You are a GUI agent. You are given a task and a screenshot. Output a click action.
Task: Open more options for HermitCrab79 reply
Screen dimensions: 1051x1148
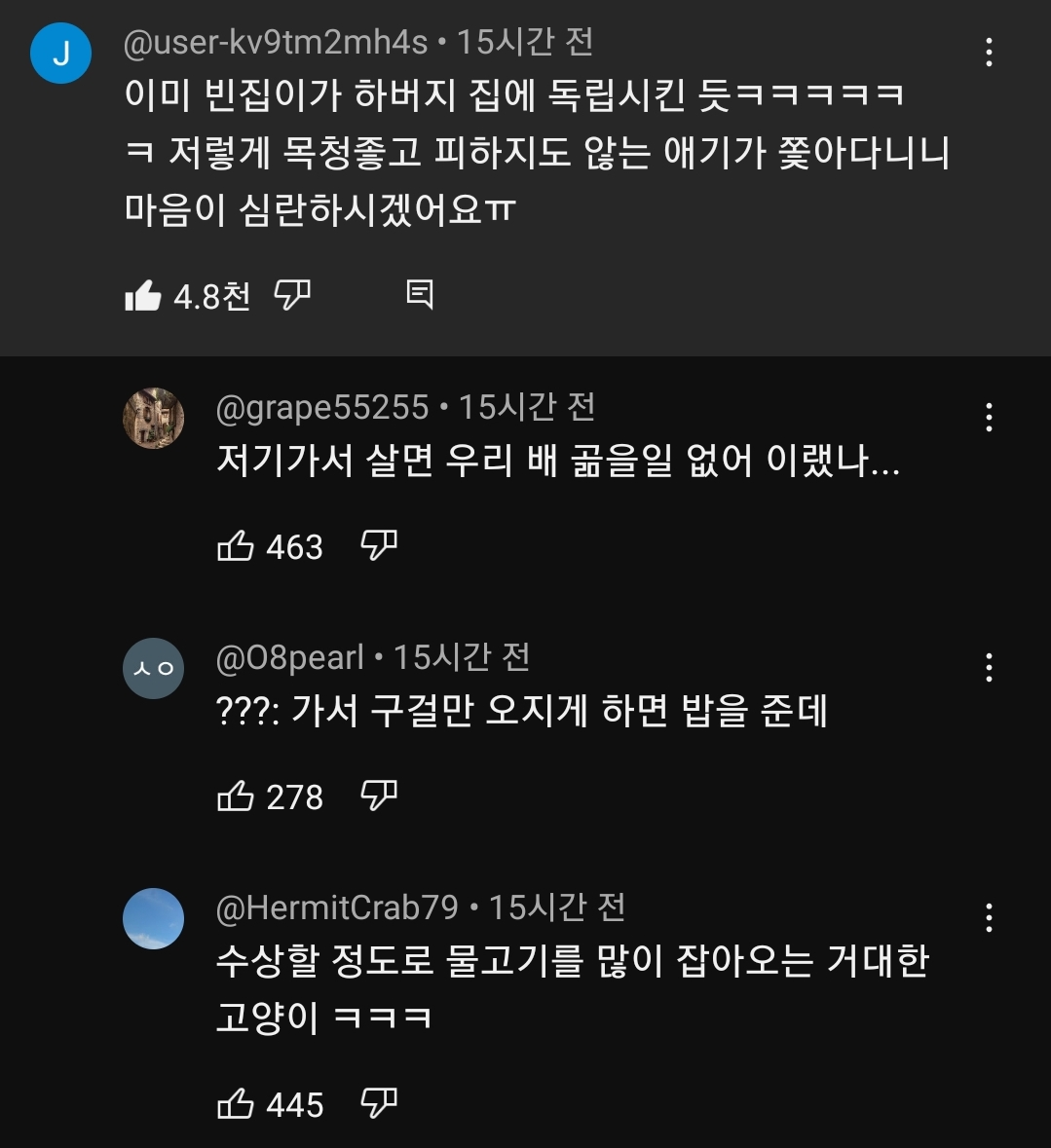tap(989, 917)
